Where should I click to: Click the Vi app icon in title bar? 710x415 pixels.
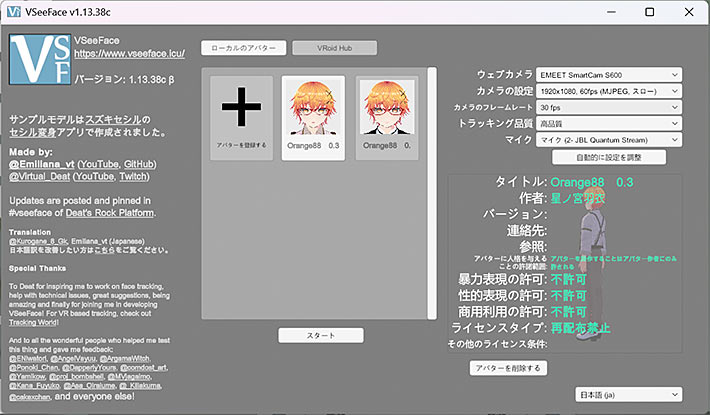tap(14, 12)
